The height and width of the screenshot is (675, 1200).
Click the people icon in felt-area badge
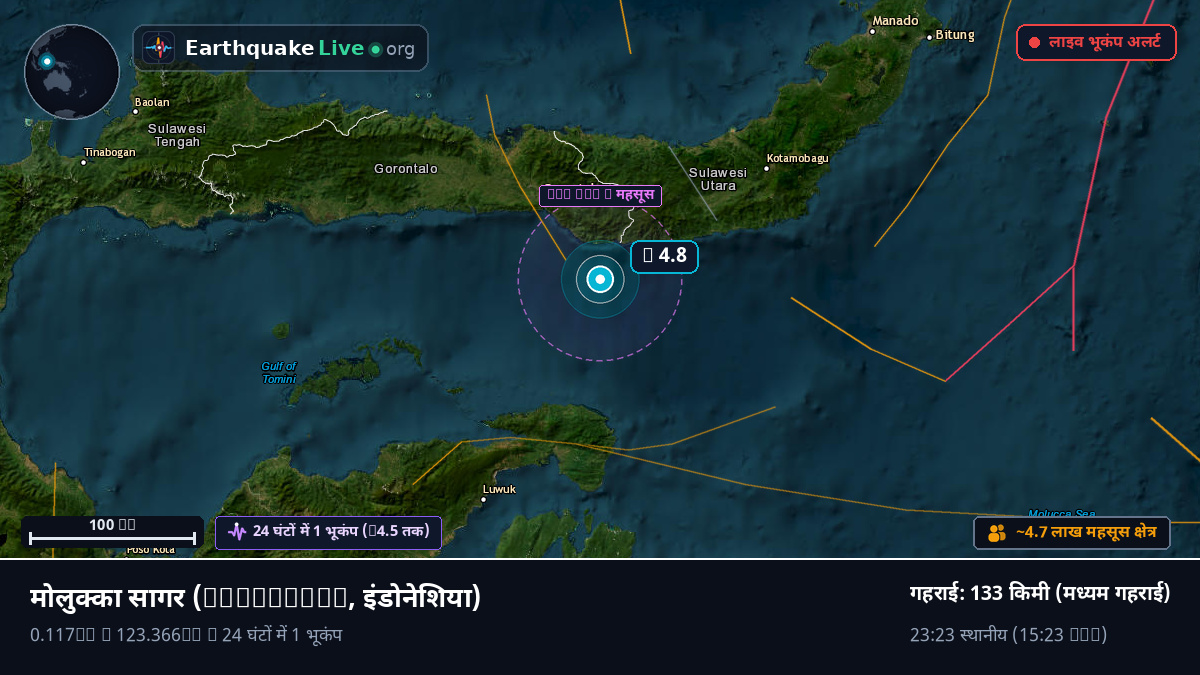[x=997, y=533]
